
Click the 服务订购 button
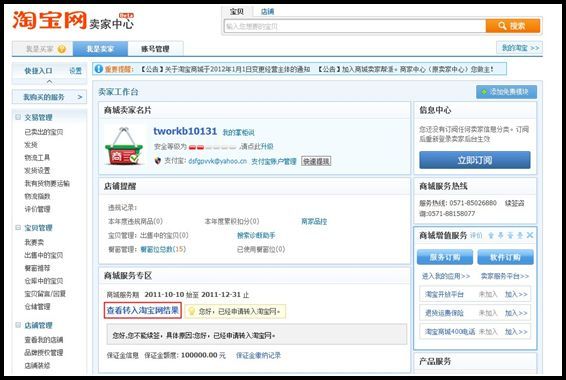click(x=445, y=257)
